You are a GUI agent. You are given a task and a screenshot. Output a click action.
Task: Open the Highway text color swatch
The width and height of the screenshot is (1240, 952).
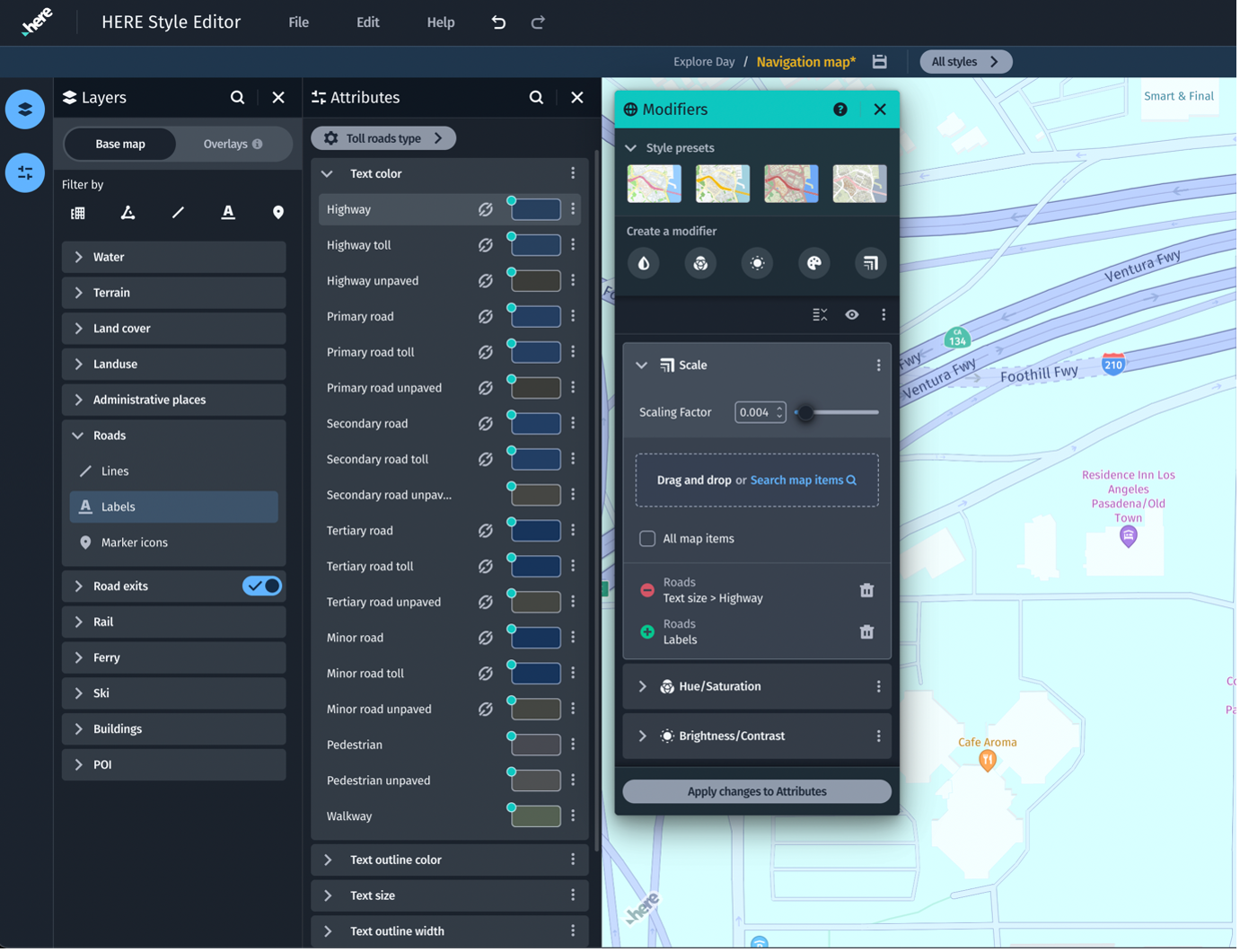[x=536, y=210]
